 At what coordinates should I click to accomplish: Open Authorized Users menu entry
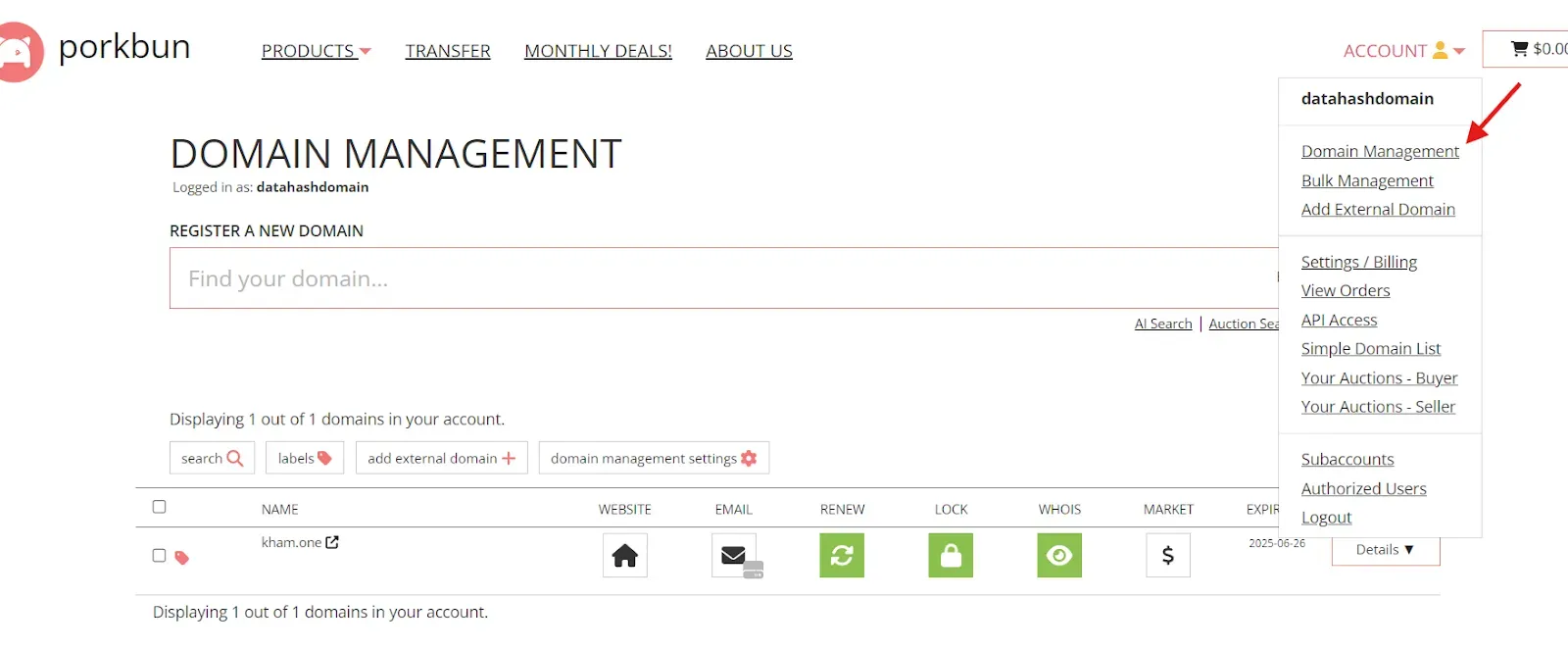pos(1363,488)
